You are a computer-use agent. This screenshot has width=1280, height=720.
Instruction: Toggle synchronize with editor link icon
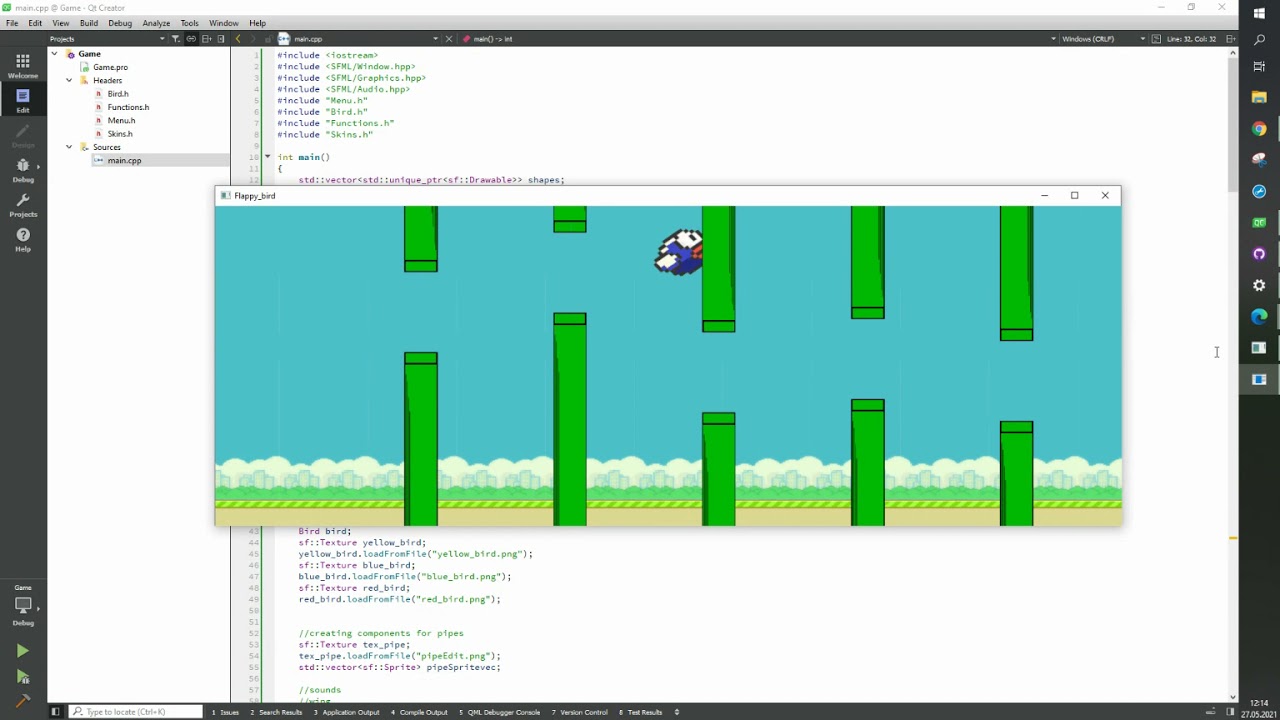(190, 39)
